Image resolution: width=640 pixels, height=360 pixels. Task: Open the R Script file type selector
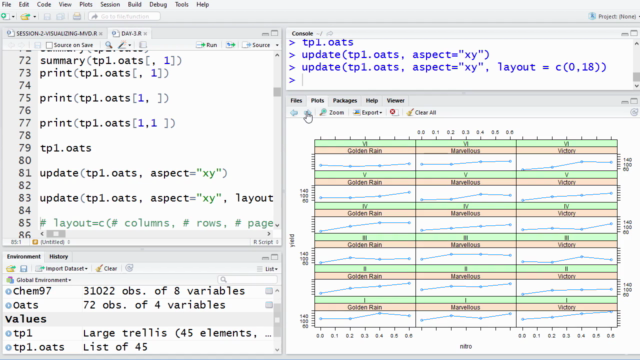tap(266, 242)
